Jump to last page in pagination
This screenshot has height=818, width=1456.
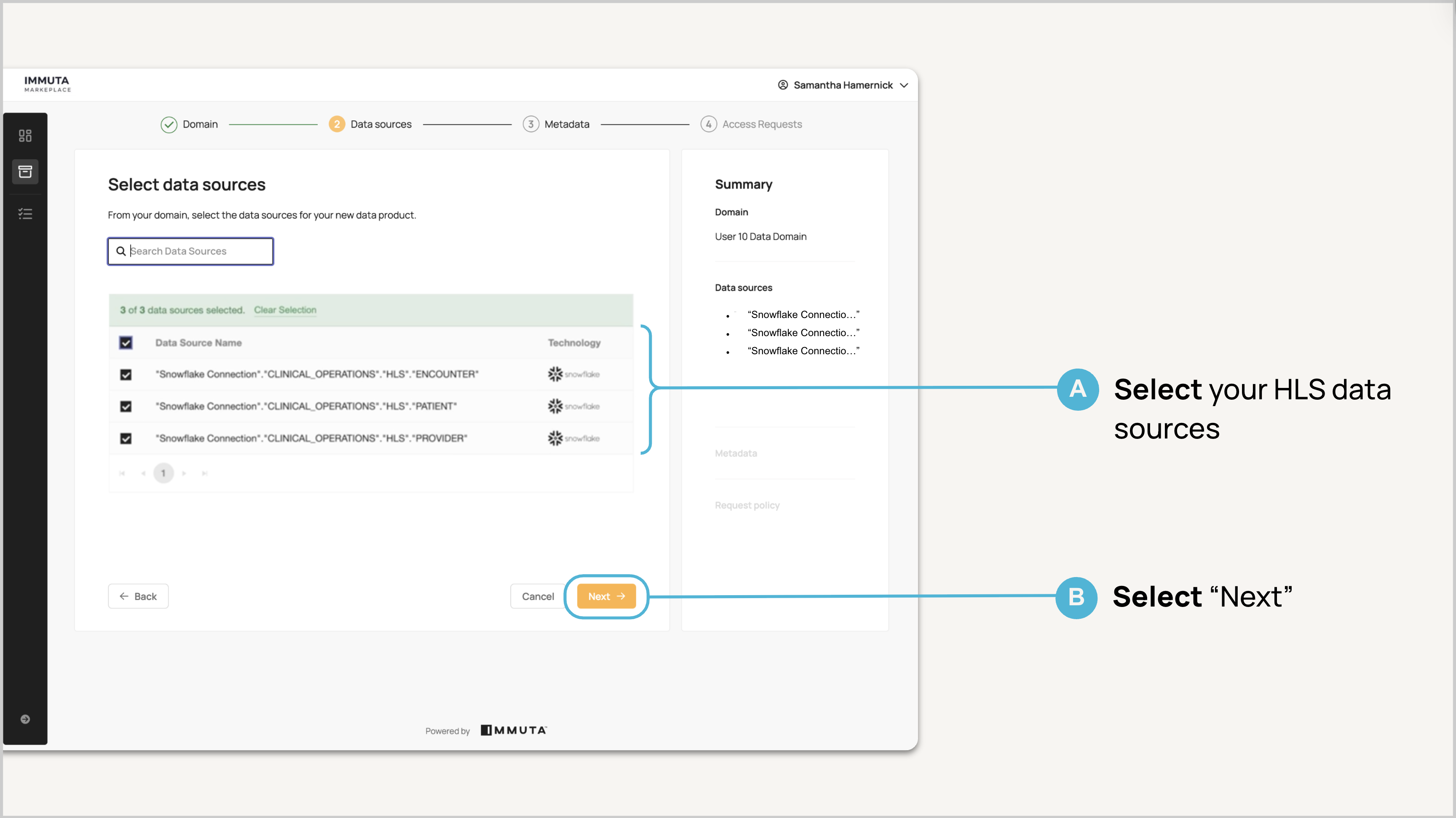point(205,473)
